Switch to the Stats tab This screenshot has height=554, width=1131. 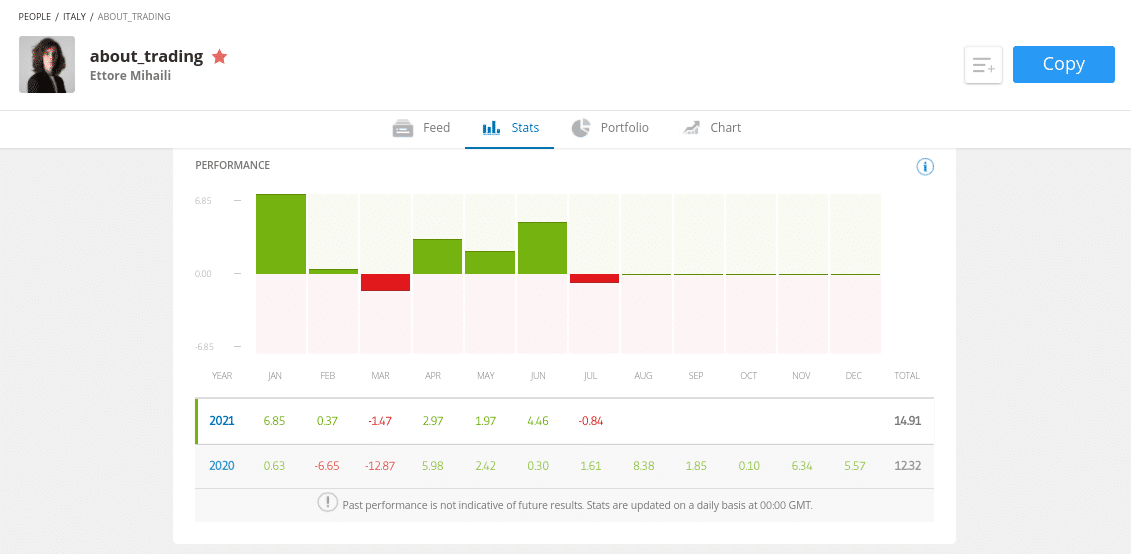tap(510, 128)
